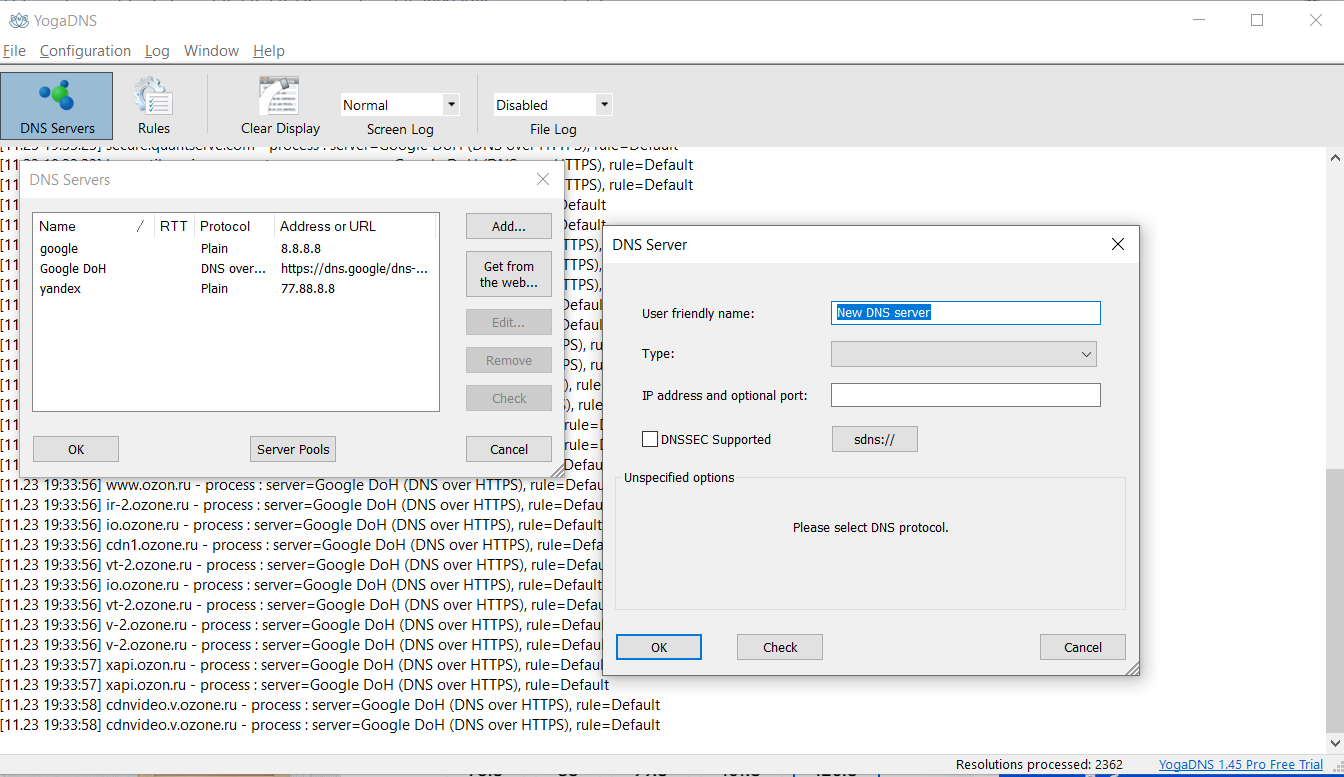Image resolution: width=1344 pixels, height=777 pixels.
Task: Sort by RTT column header
Action: 174,226
